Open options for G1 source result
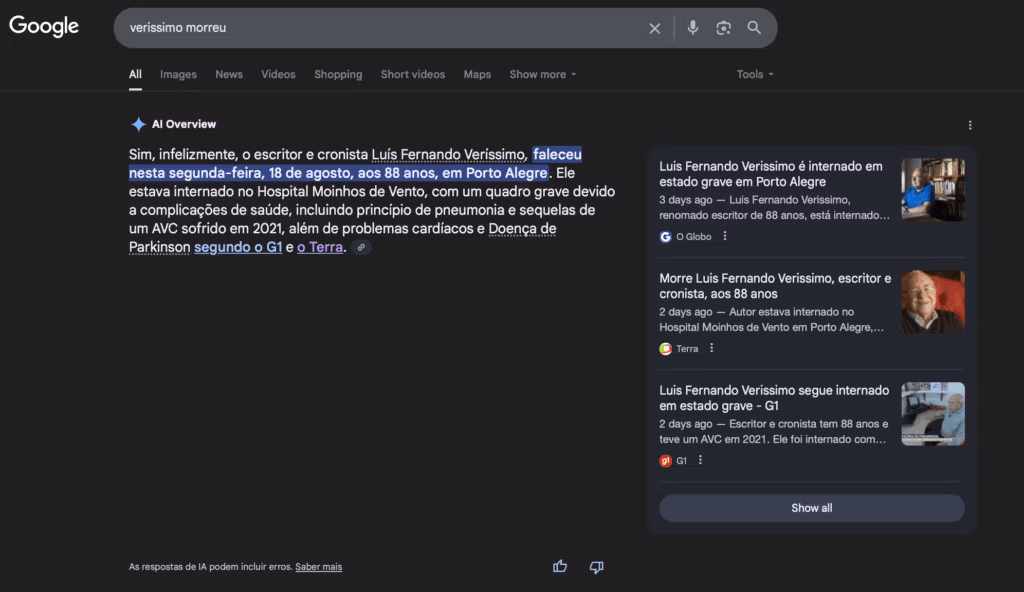Image resolution: width=1024 pixels, height=592 pixels. [700, 461]
